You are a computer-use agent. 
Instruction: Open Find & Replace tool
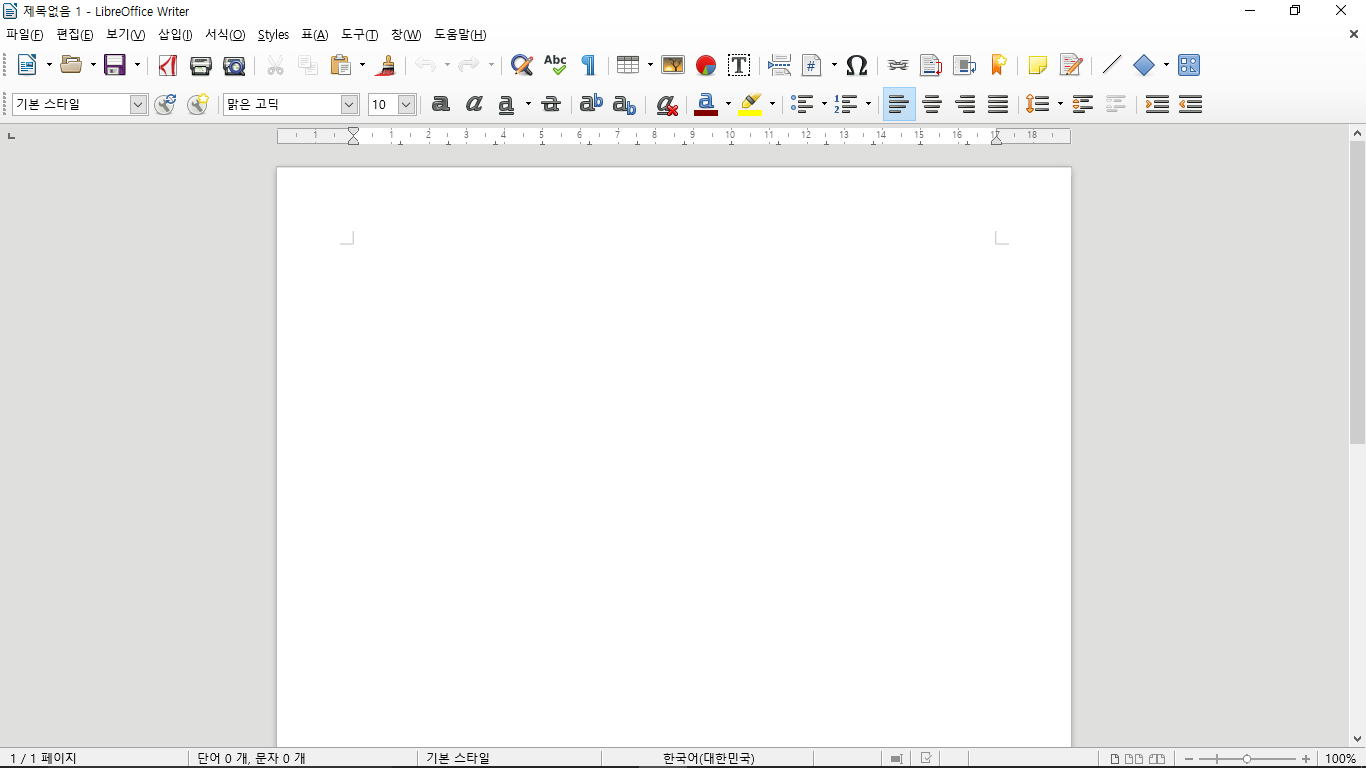(x=521, y=66)
